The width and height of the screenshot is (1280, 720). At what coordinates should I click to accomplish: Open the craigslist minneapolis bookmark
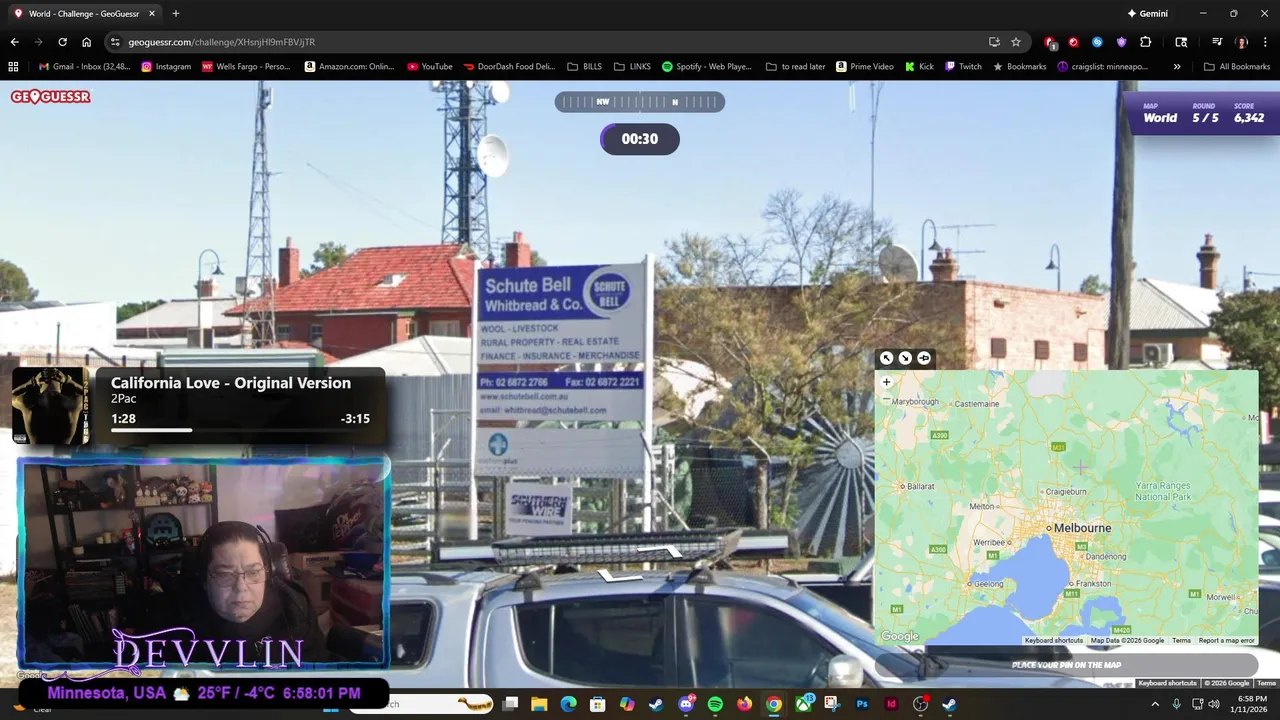coord(1103,67)
